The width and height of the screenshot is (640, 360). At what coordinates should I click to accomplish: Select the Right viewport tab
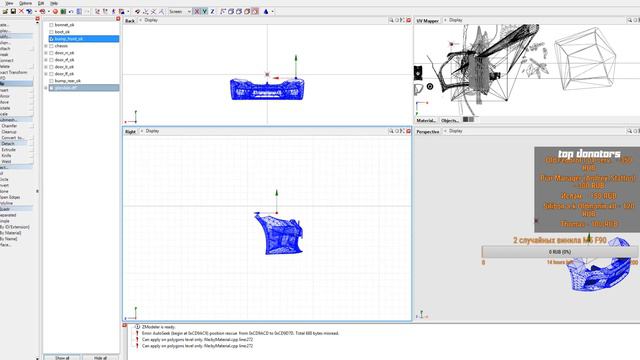[x=130, y=131]
